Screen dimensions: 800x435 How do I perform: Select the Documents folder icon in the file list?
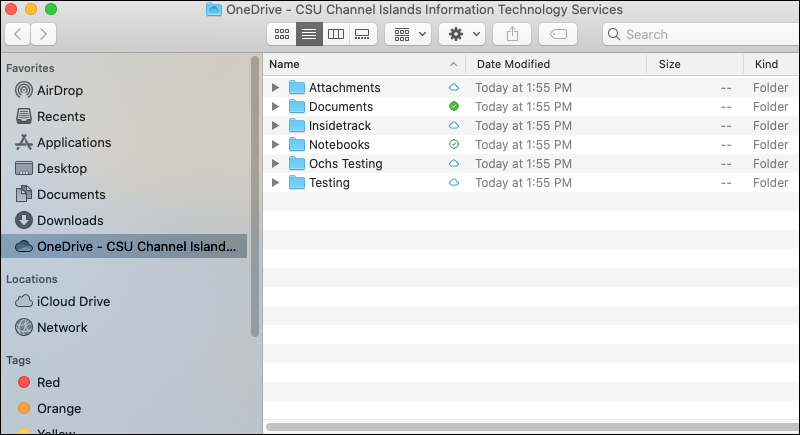point(296,107)
